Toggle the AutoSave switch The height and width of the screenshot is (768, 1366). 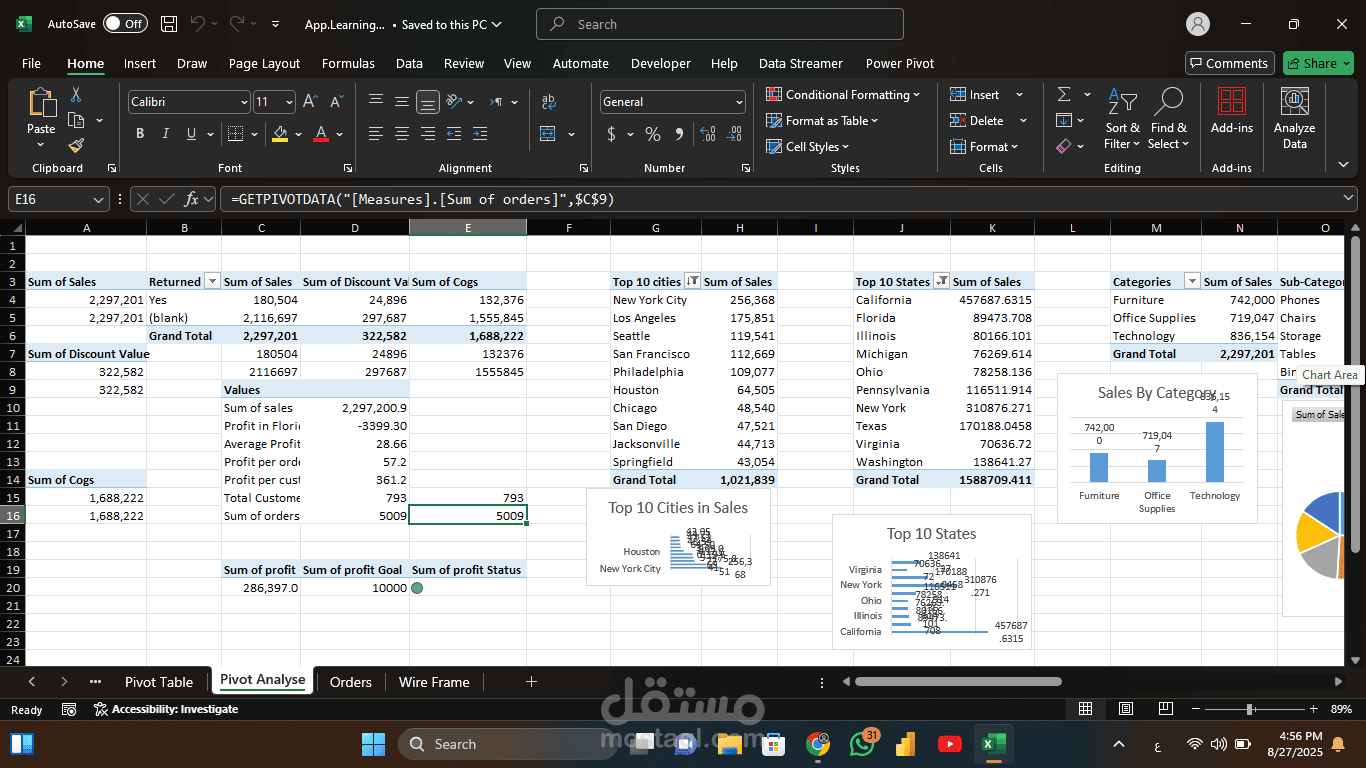coord(125,24)
